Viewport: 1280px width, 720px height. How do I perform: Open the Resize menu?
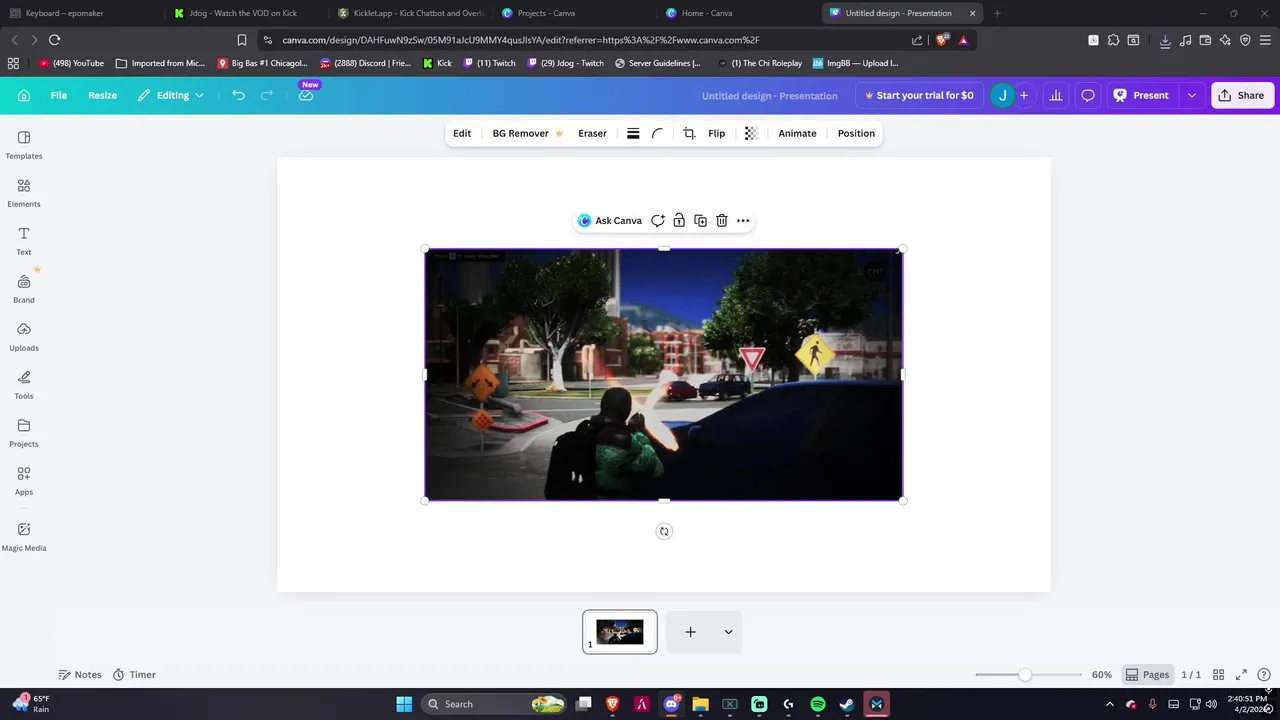click(x=102, y=95)
